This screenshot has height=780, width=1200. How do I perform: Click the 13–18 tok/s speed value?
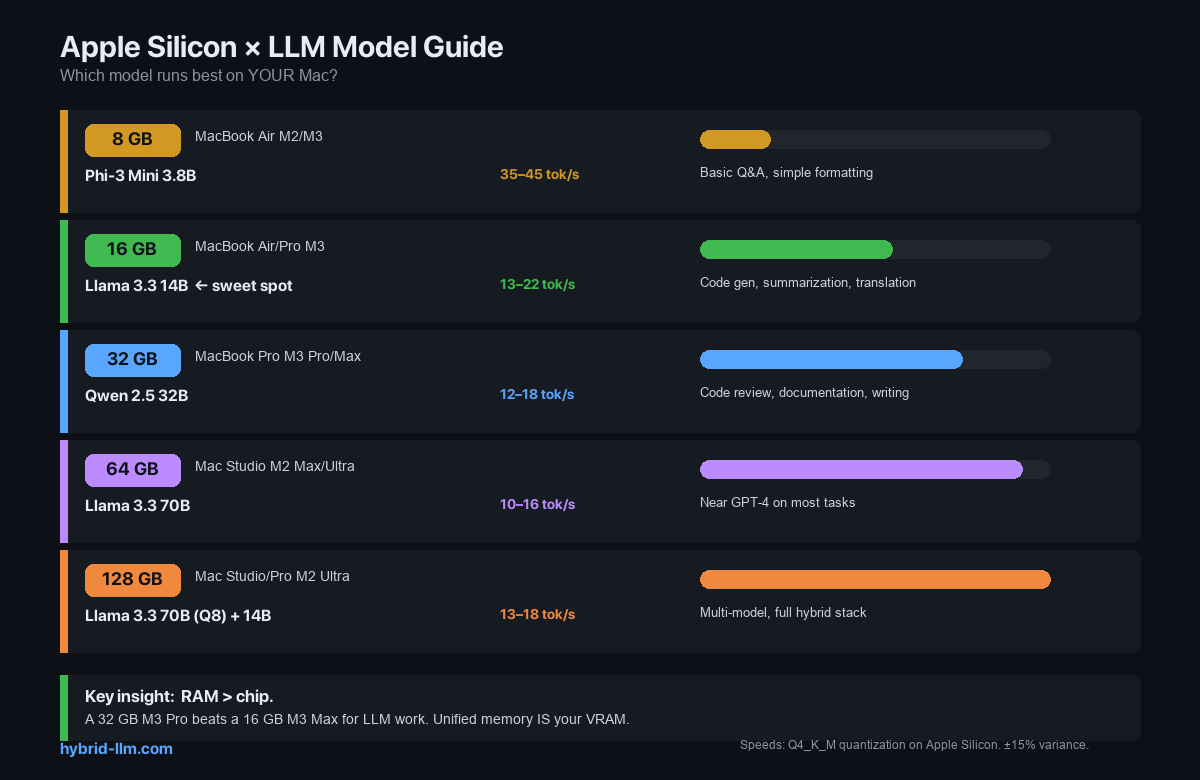[x=538, y=615]
